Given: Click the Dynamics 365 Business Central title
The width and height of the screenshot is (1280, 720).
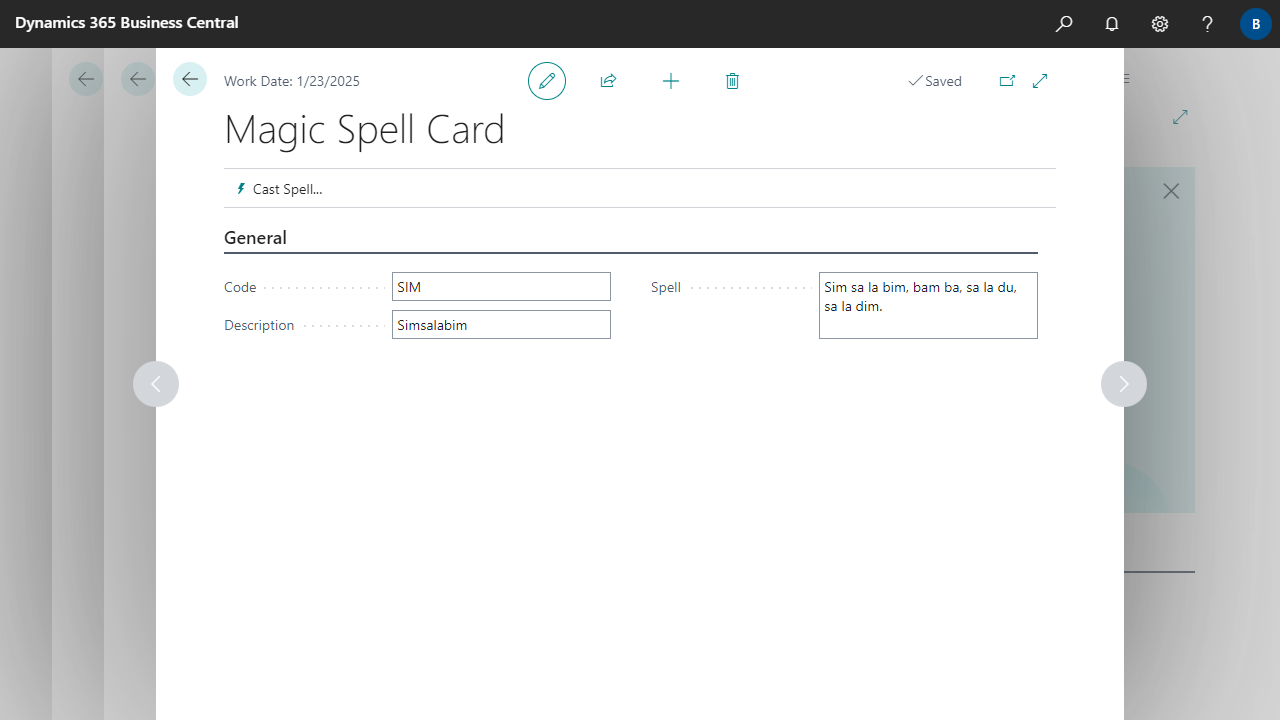Looking at the screenshot, I should pos(127,23).
